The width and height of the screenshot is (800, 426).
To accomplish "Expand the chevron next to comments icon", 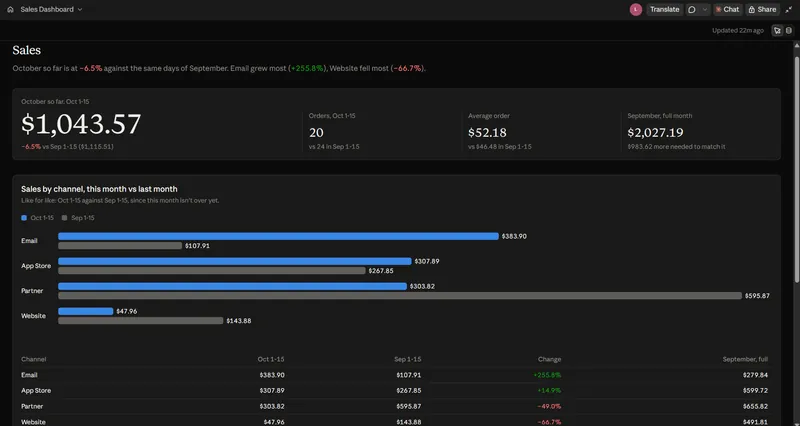I will (x=705, y=9).
